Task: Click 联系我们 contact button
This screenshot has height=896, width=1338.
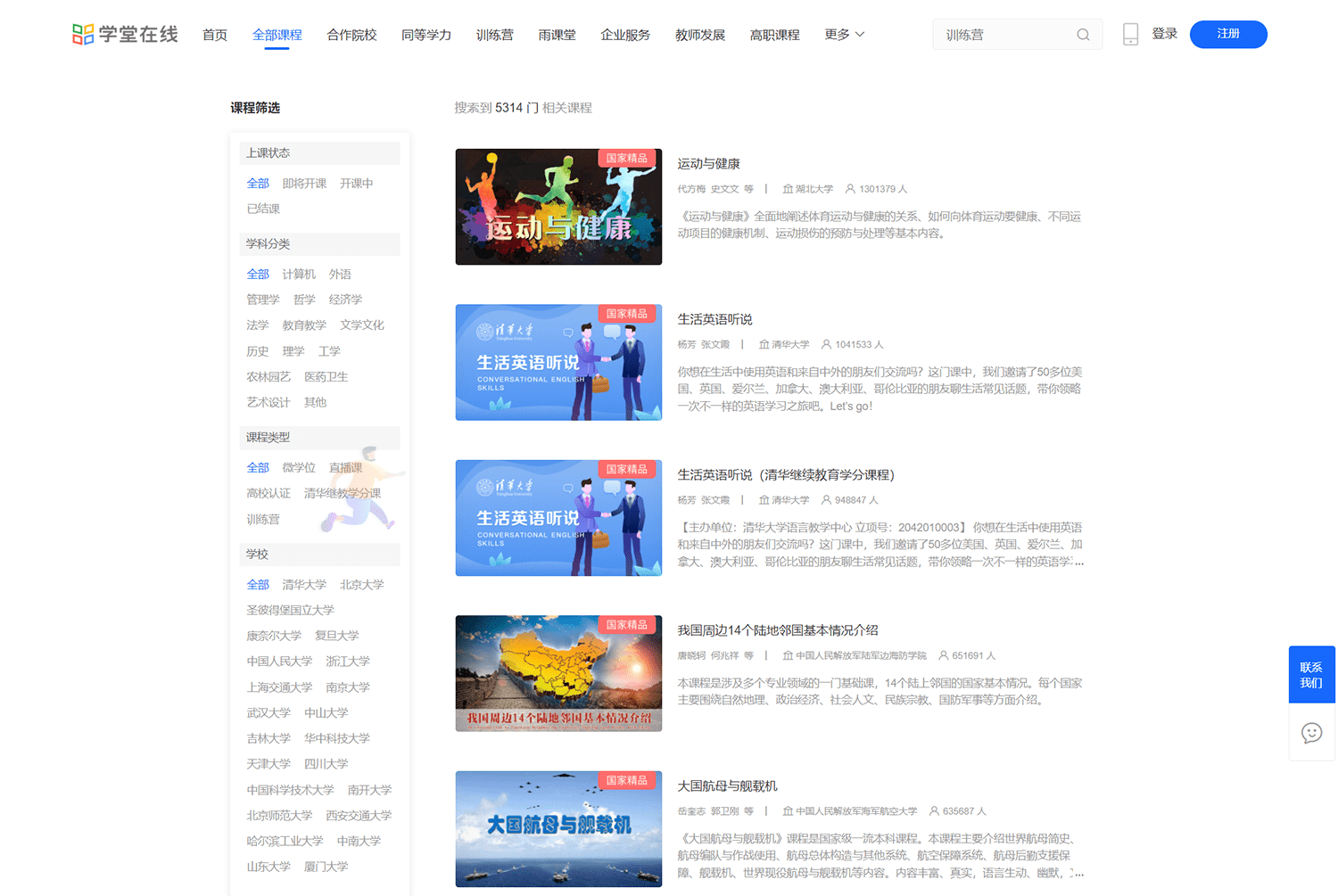Action: 1311,675
